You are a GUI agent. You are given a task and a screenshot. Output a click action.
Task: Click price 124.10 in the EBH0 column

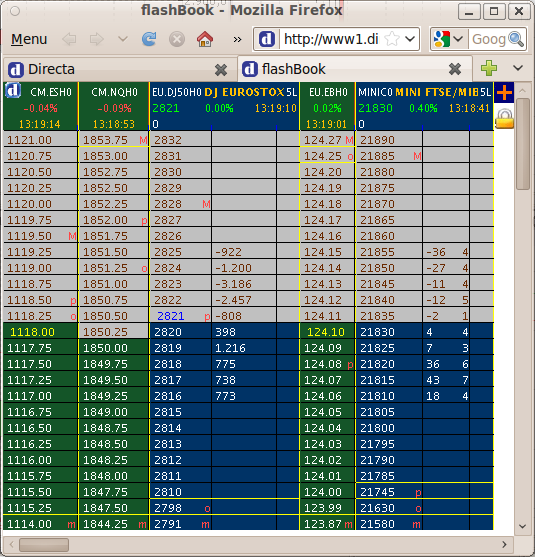click(326, 332)
